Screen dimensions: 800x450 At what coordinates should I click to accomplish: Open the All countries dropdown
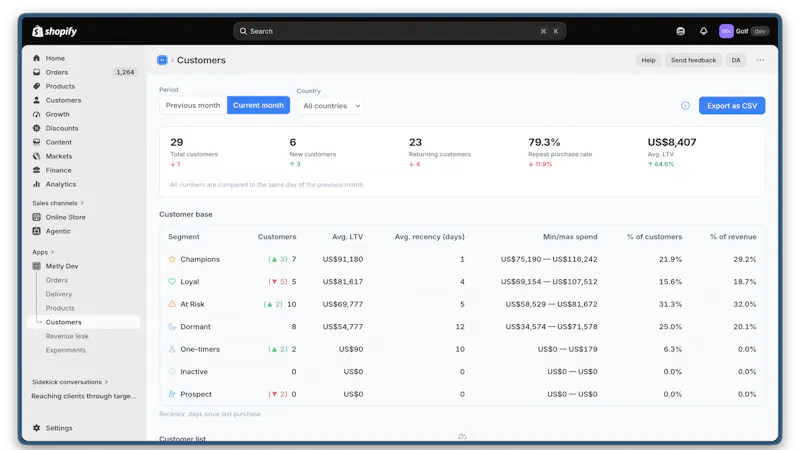click(331, 106)
